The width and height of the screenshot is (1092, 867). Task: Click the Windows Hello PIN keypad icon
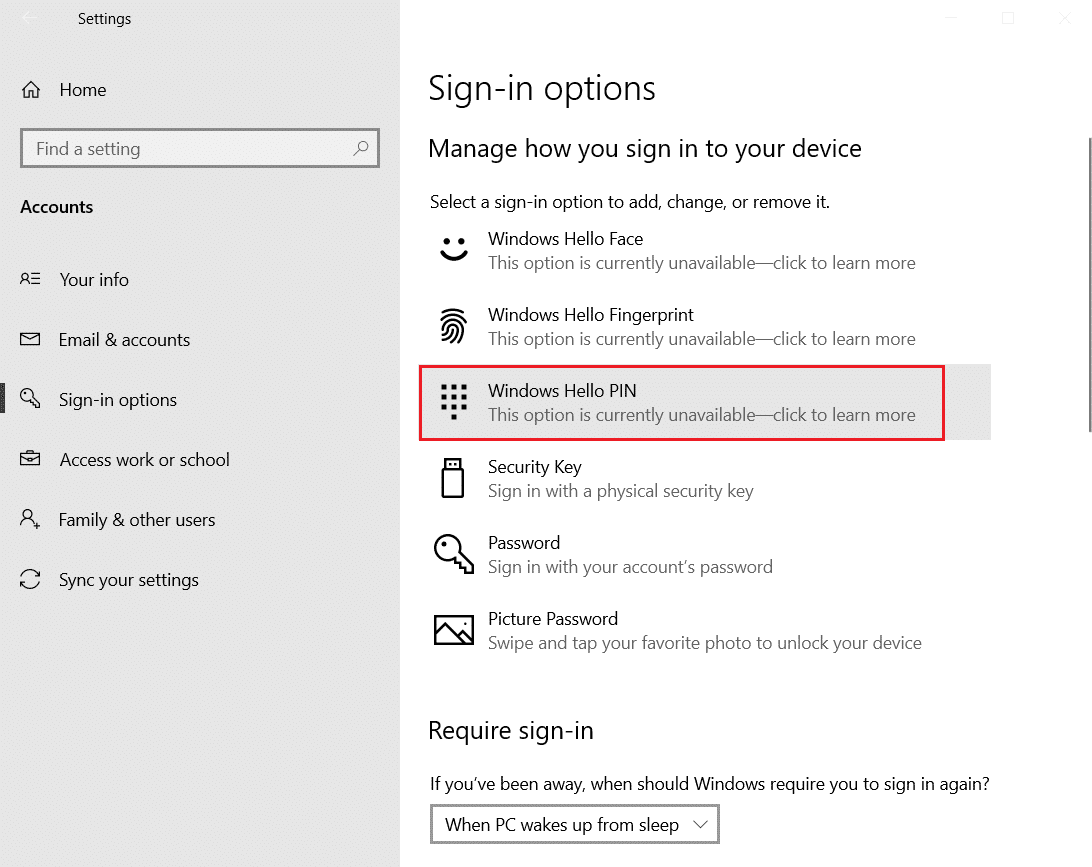coord(453,401)
